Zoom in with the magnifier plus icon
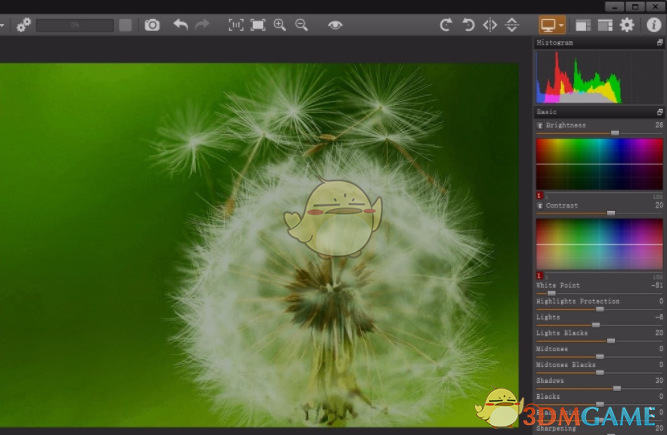The width and height of the screenshot is (667, 435). (x=280, y=25)
